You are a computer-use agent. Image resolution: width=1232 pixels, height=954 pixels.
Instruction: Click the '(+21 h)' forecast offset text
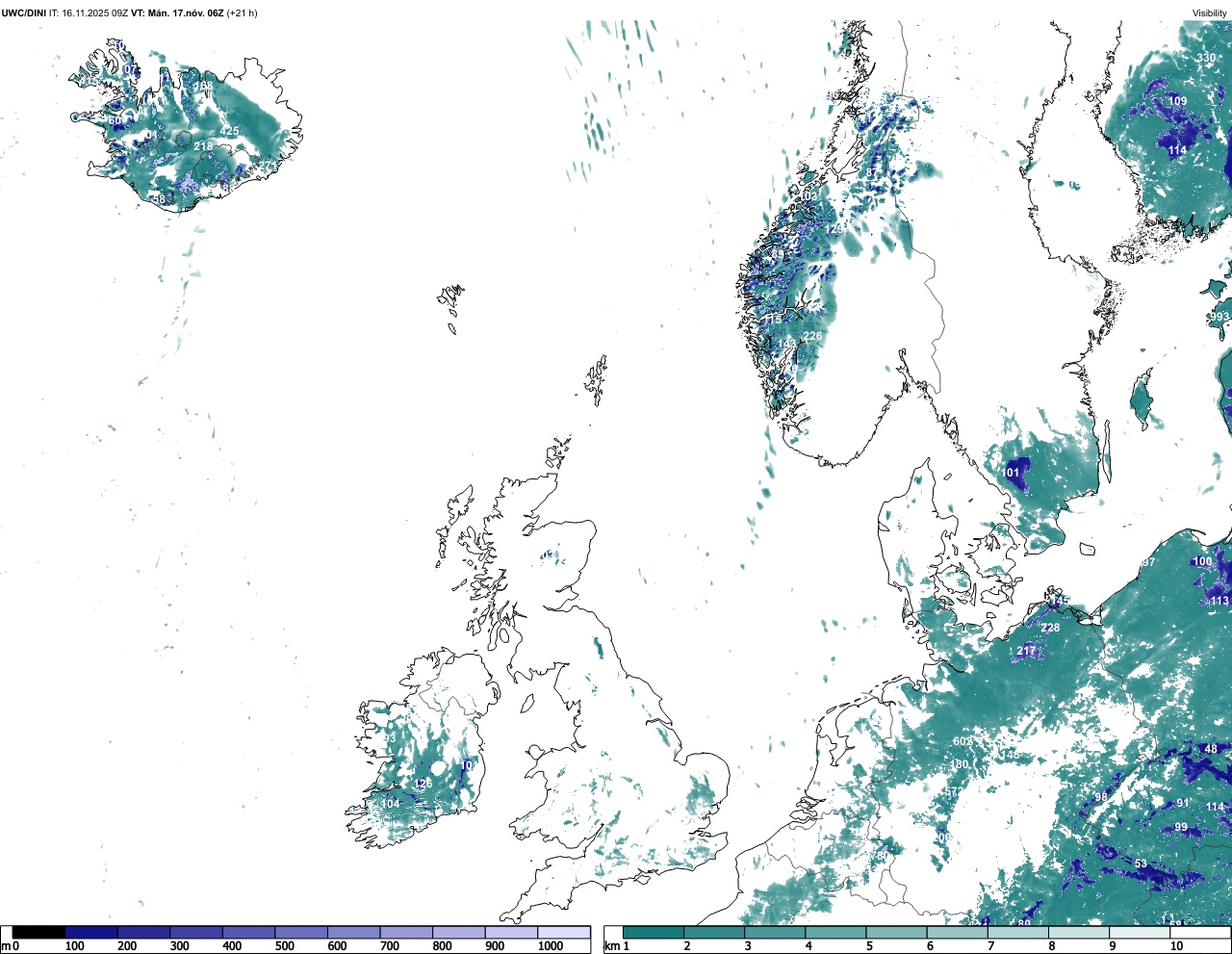(x=242, y=13)
